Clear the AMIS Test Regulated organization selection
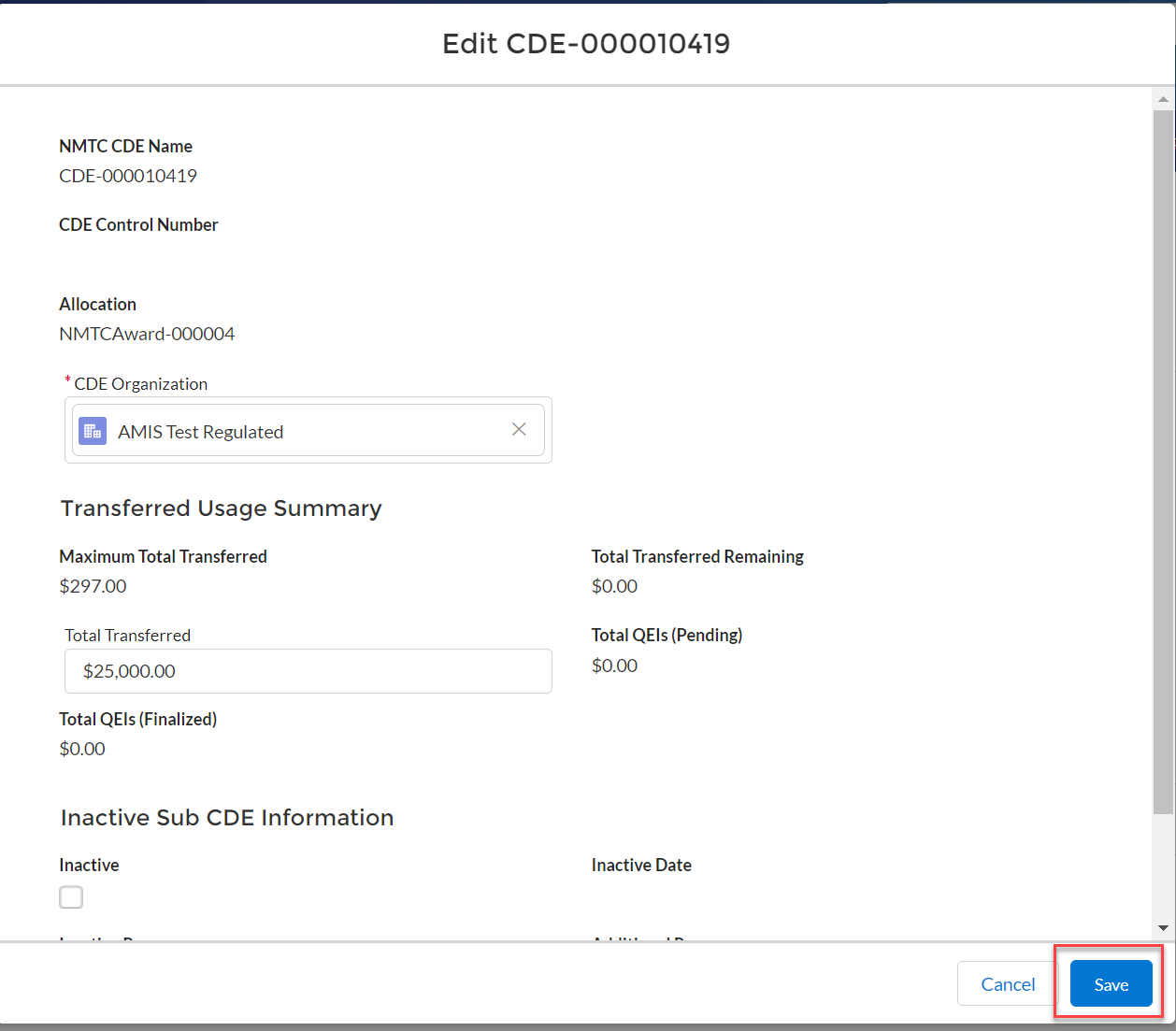 519,429
